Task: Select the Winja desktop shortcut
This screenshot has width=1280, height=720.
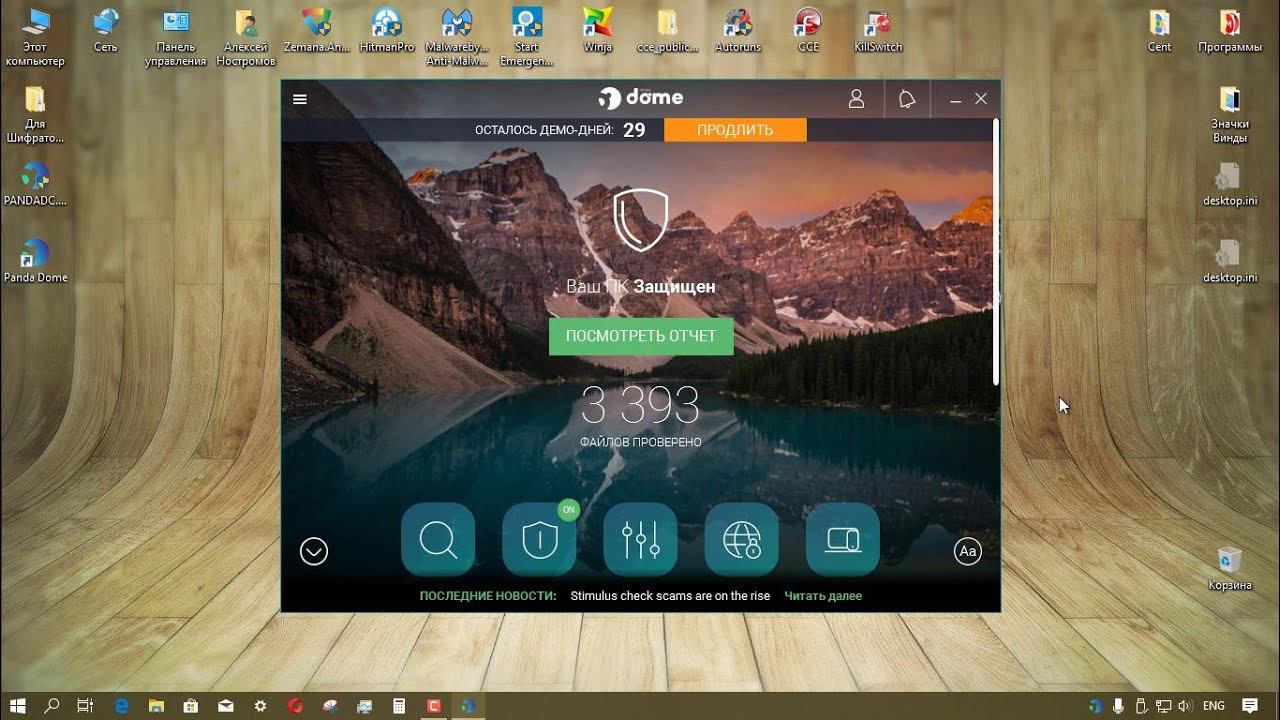Action: (597, 31)
